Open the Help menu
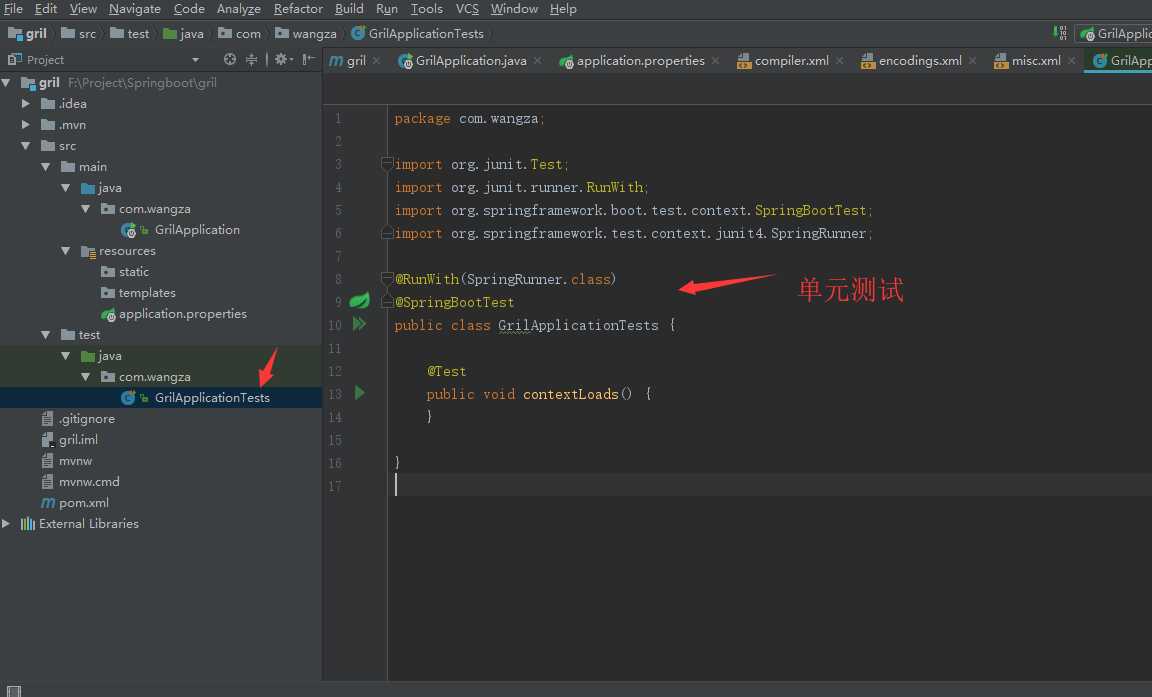 pos(563,9)
